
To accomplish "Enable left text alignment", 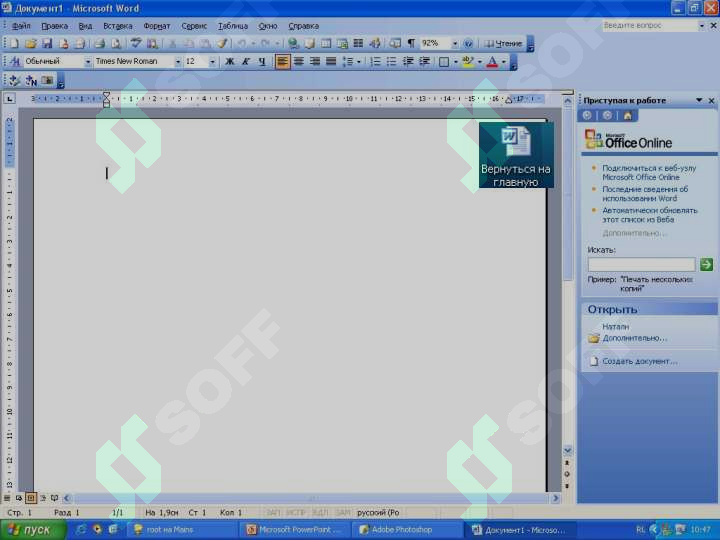I will pos(282,62).
